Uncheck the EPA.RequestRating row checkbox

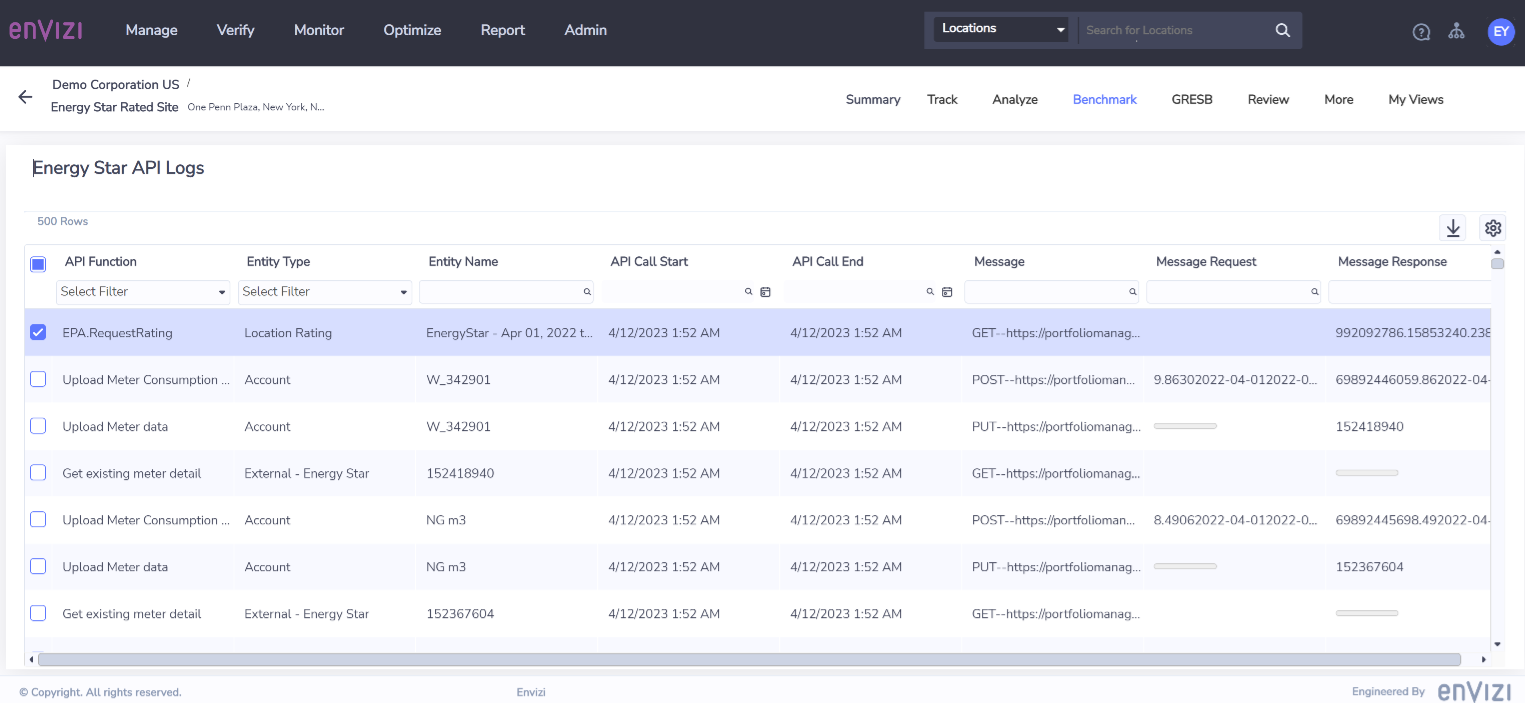click(x=38, y=332)
